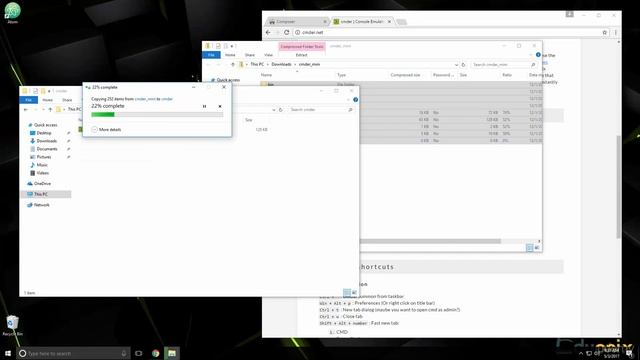Click Search cmder_mini box
This screenshot has height=360, width=640.
pyautogui.click(x=504, y=64)
